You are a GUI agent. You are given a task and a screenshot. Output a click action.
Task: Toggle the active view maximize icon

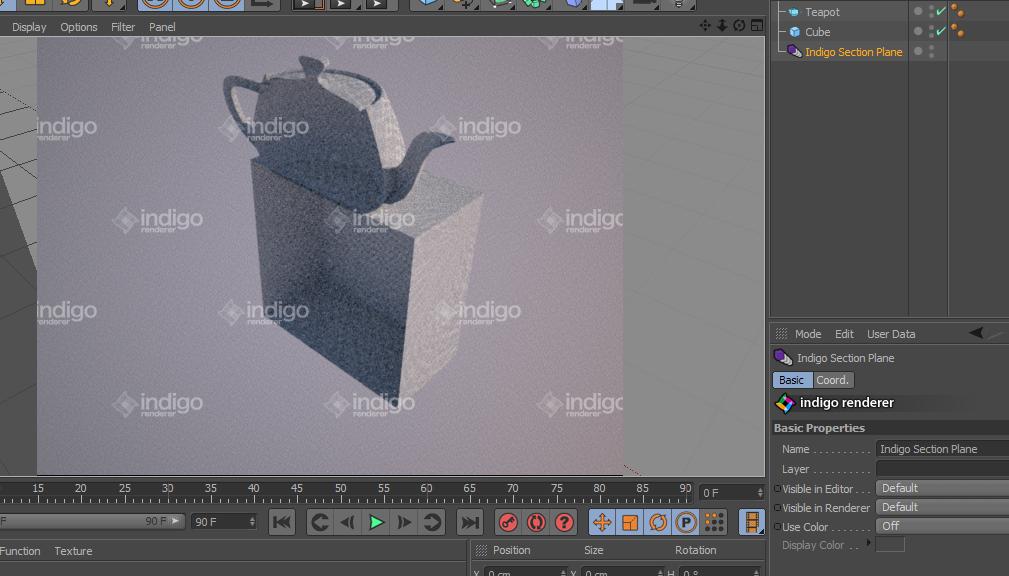click(x=757, y=26)
